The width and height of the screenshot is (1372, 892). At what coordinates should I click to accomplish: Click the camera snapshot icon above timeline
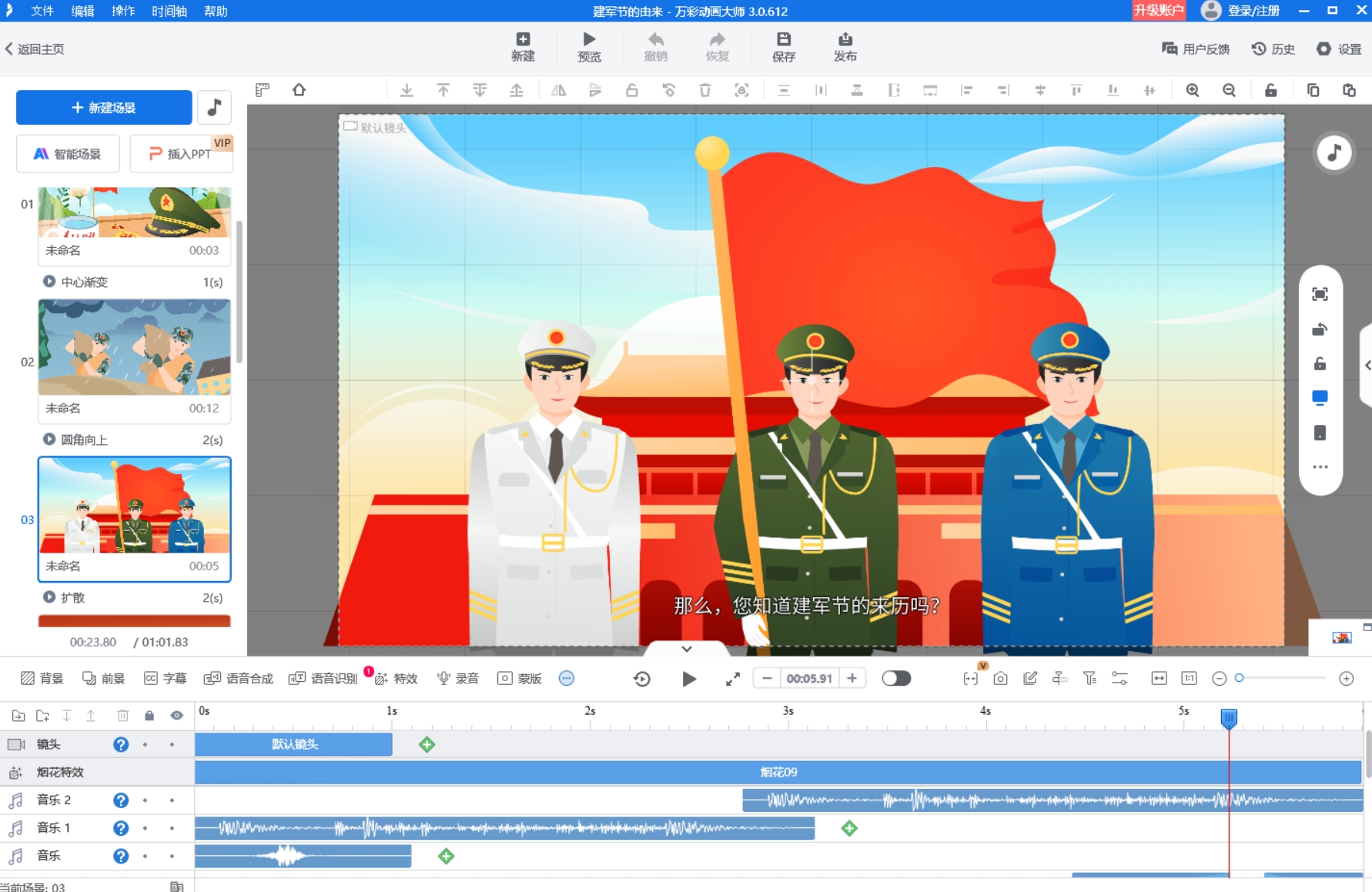(1000, 678)
